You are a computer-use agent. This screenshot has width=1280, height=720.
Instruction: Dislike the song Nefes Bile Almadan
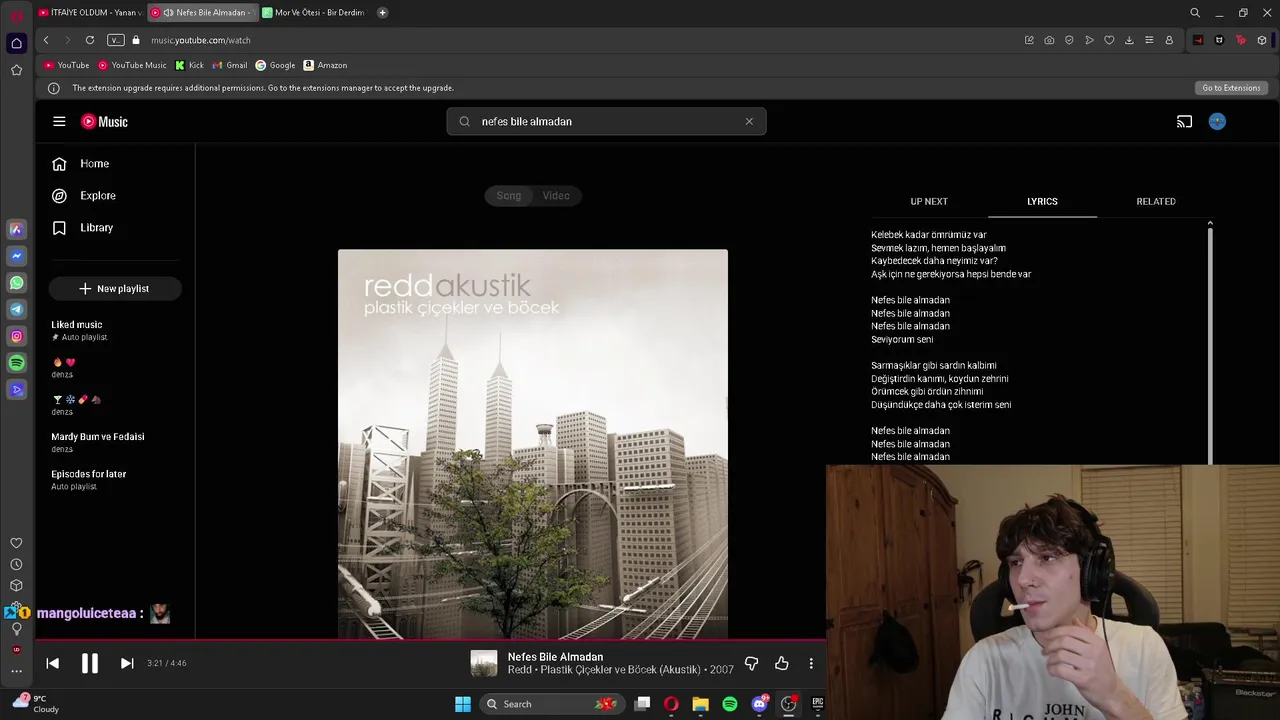[751, 663]
